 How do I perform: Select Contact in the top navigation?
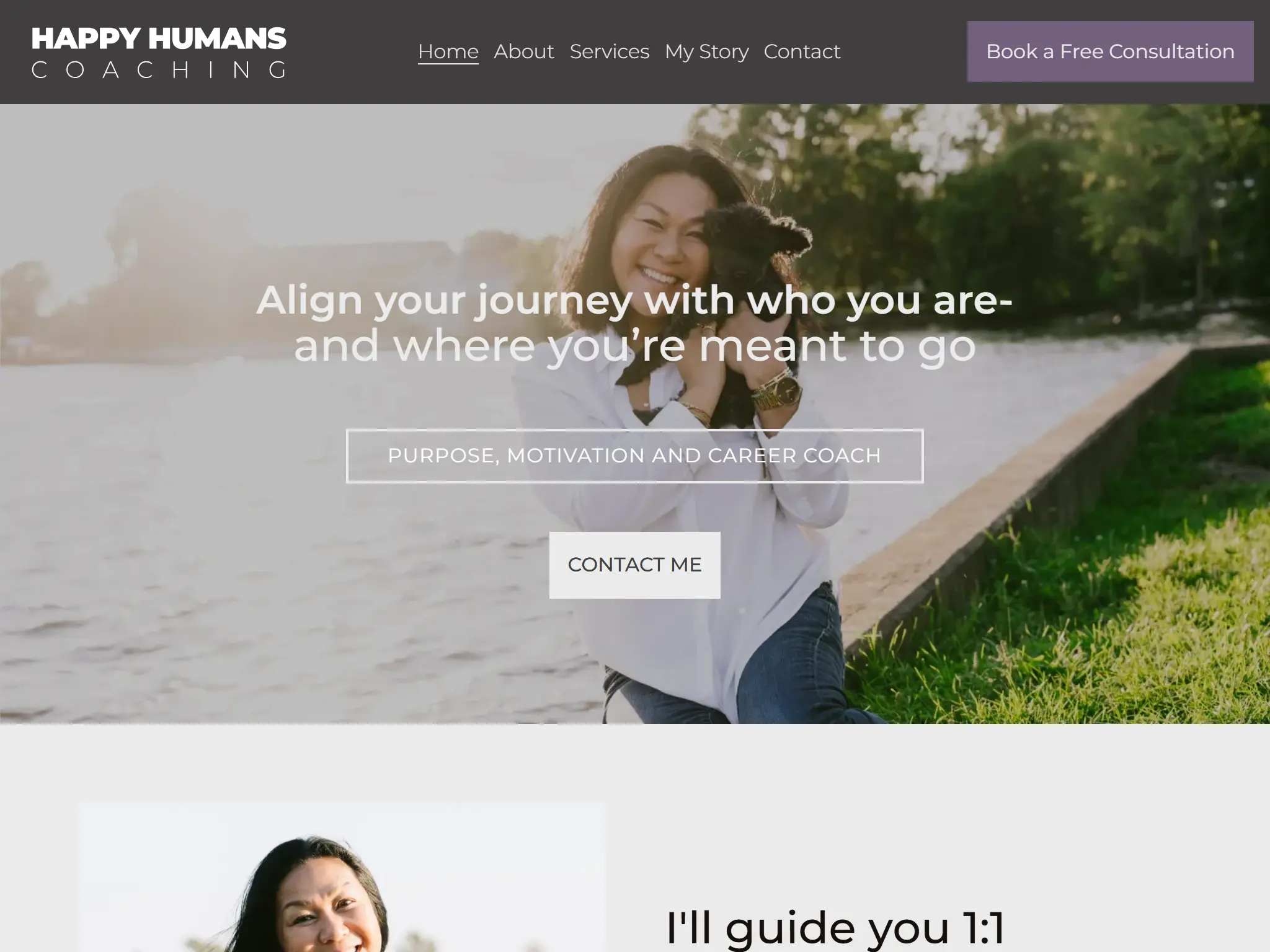[x=802, y=51]
